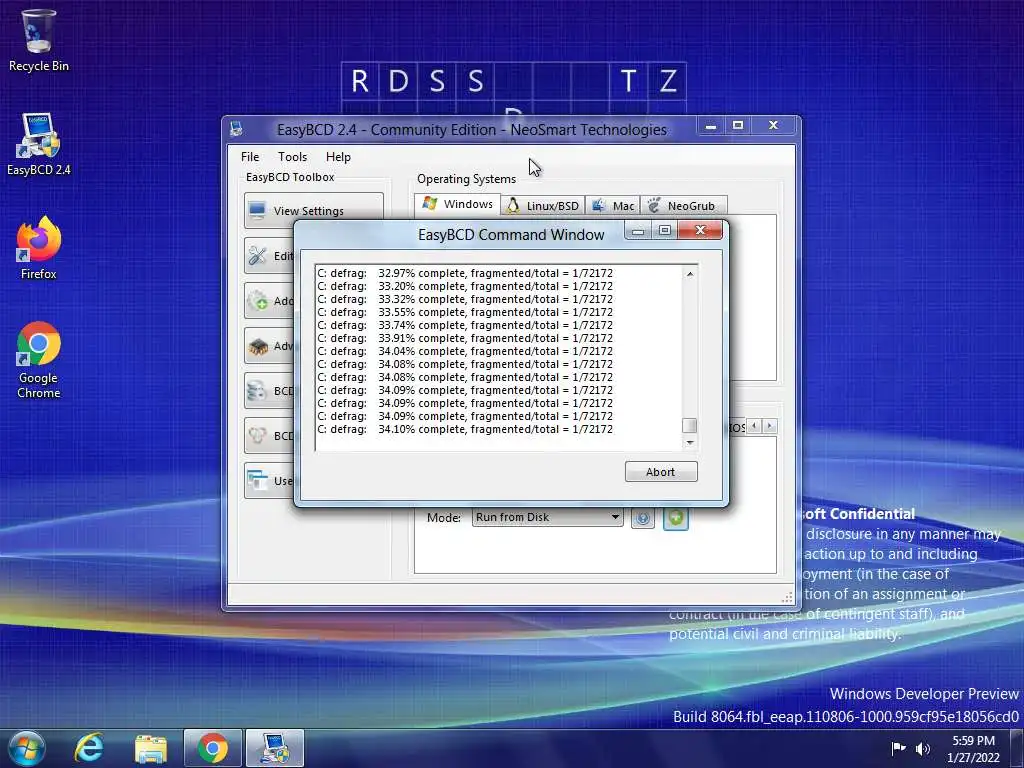Screen dimensions: 1024x768
Task: Click the penguin icon on Linux/BSD tab
Action: [513, 205]
